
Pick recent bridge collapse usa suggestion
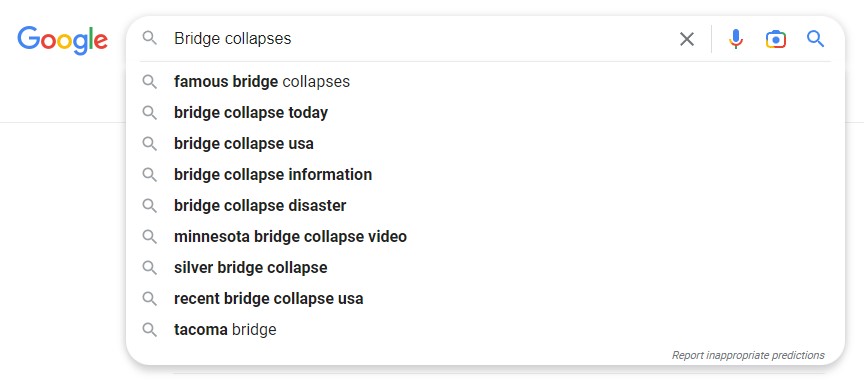485,298
